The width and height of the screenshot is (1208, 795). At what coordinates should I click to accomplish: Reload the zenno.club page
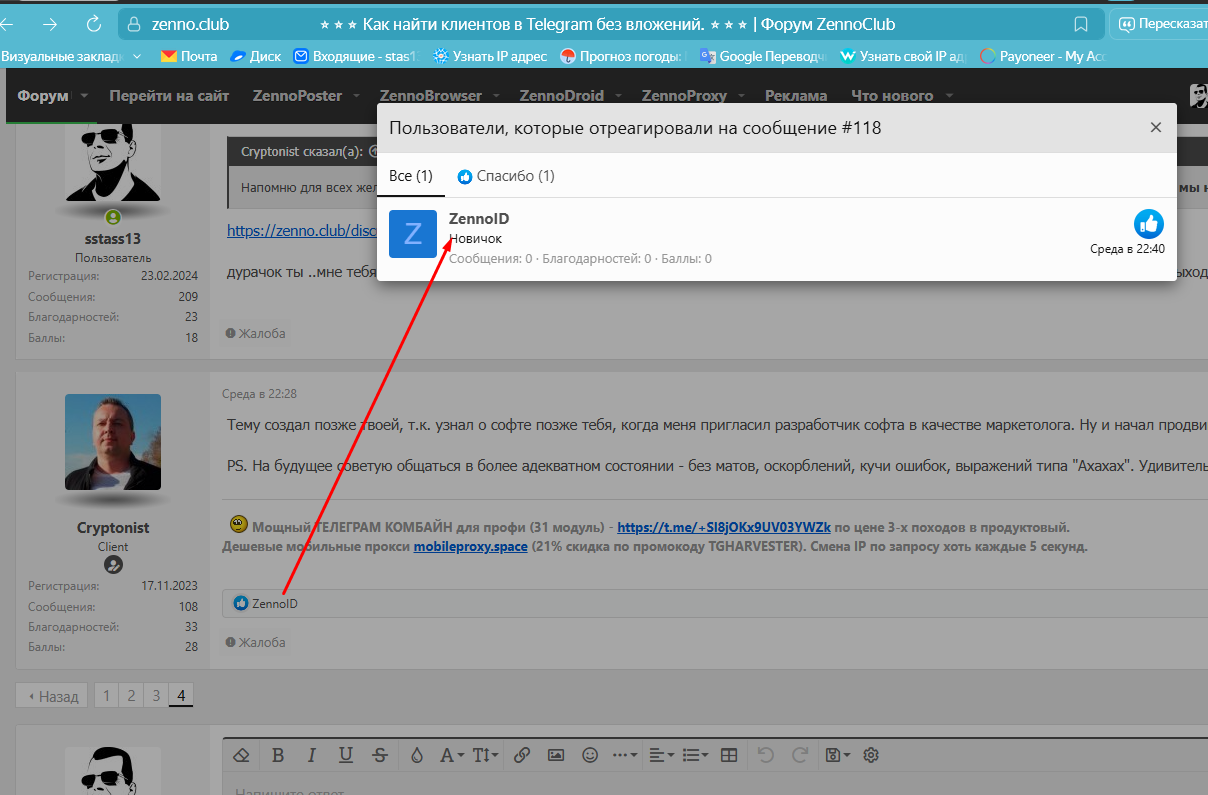pyautogui.click(x=94, y=24)
